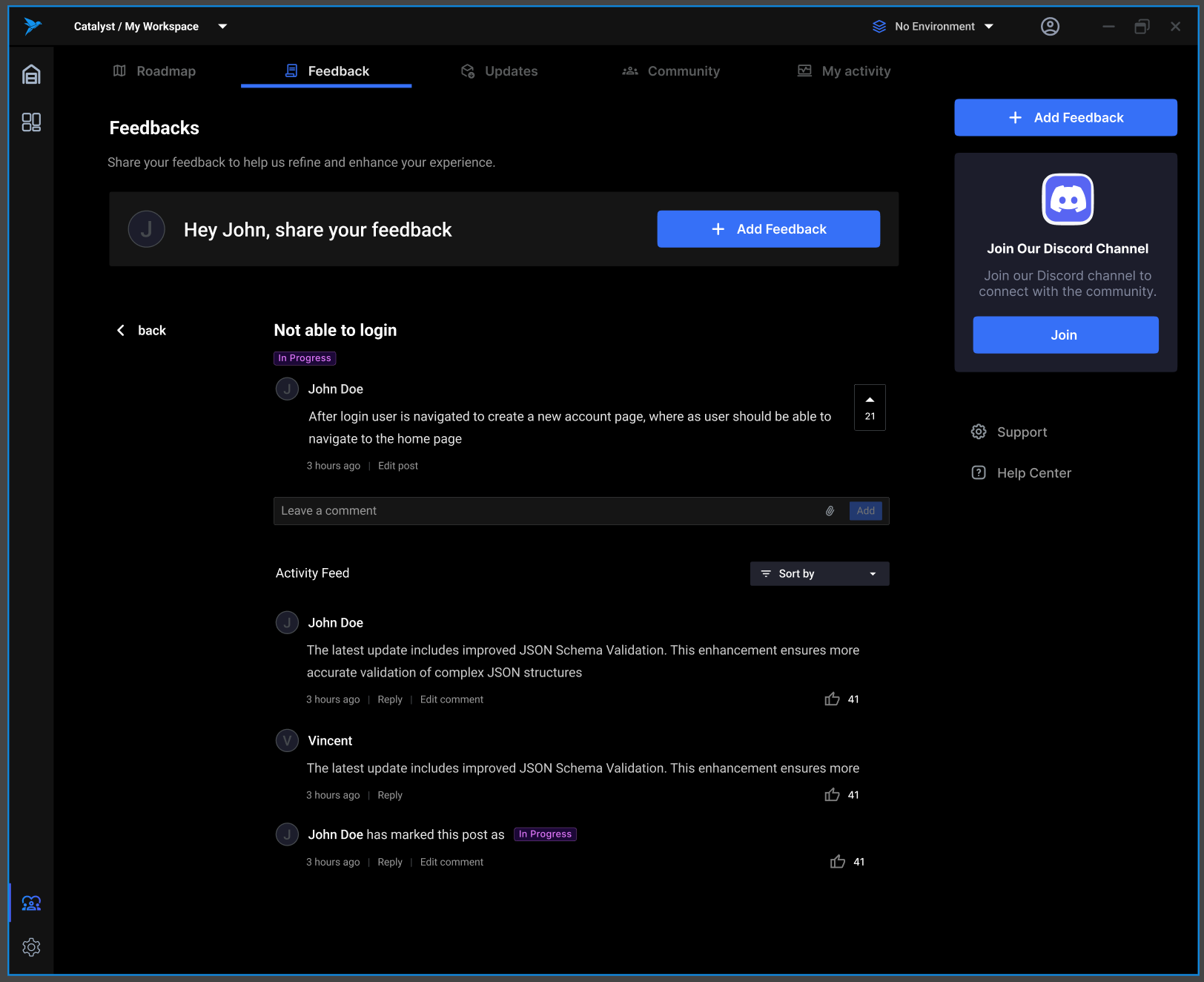
Task: Click the In Progress tag under post title
Action: click(x=305, y=358)
